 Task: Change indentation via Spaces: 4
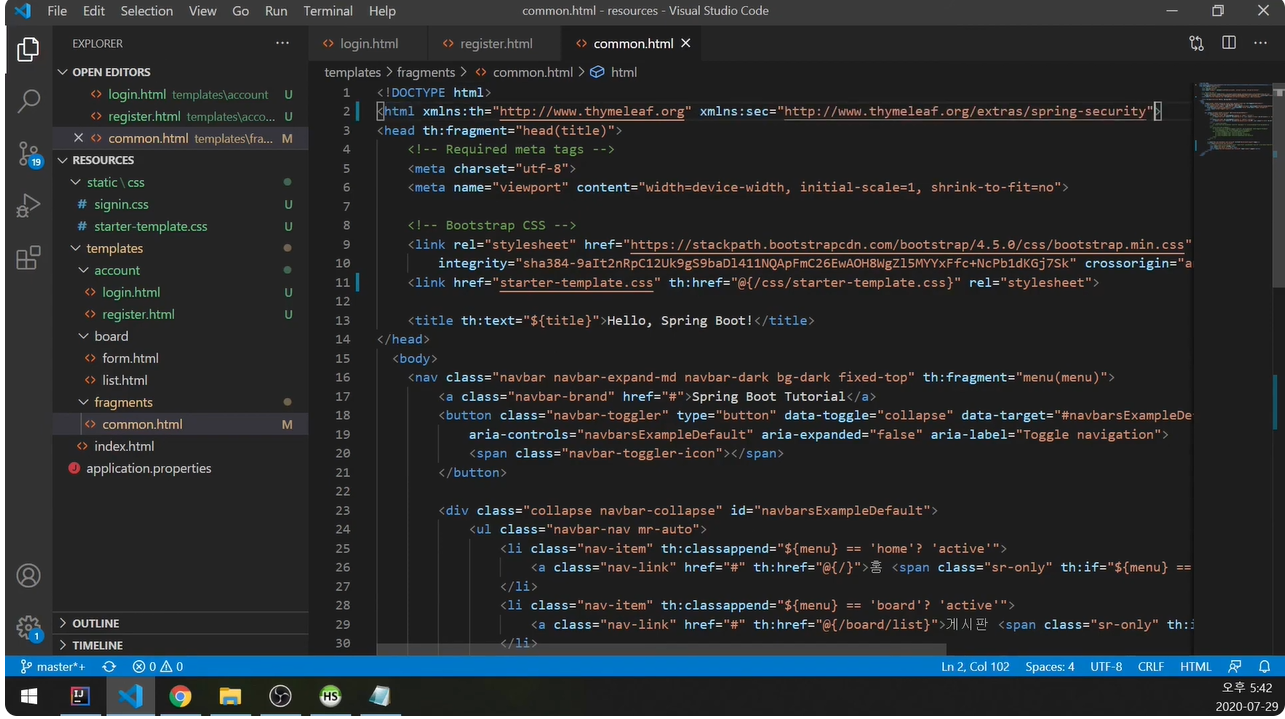click(x=1050, y=666)
